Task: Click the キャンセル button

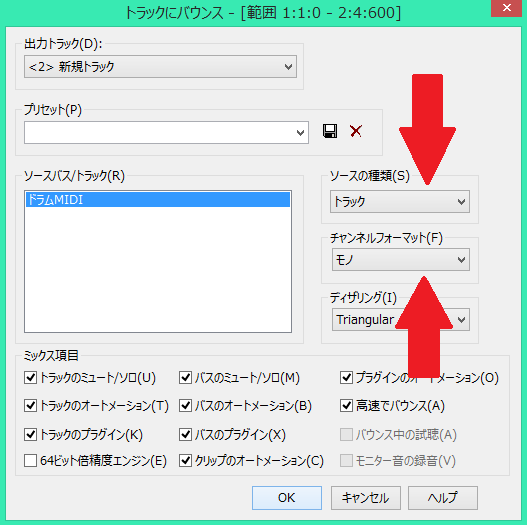Action: [366, 498]
